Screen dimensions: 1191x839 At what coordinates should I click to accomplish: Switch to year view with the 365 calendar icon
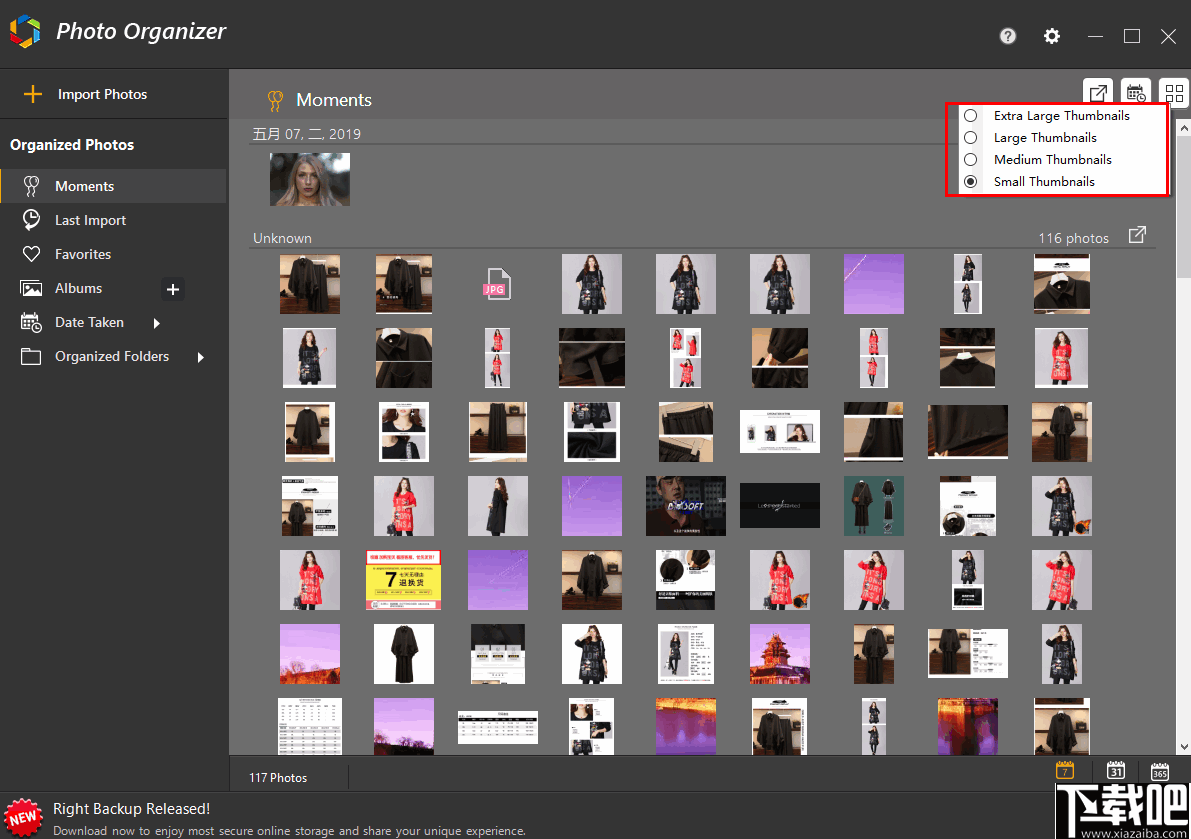click(1159, 770)
